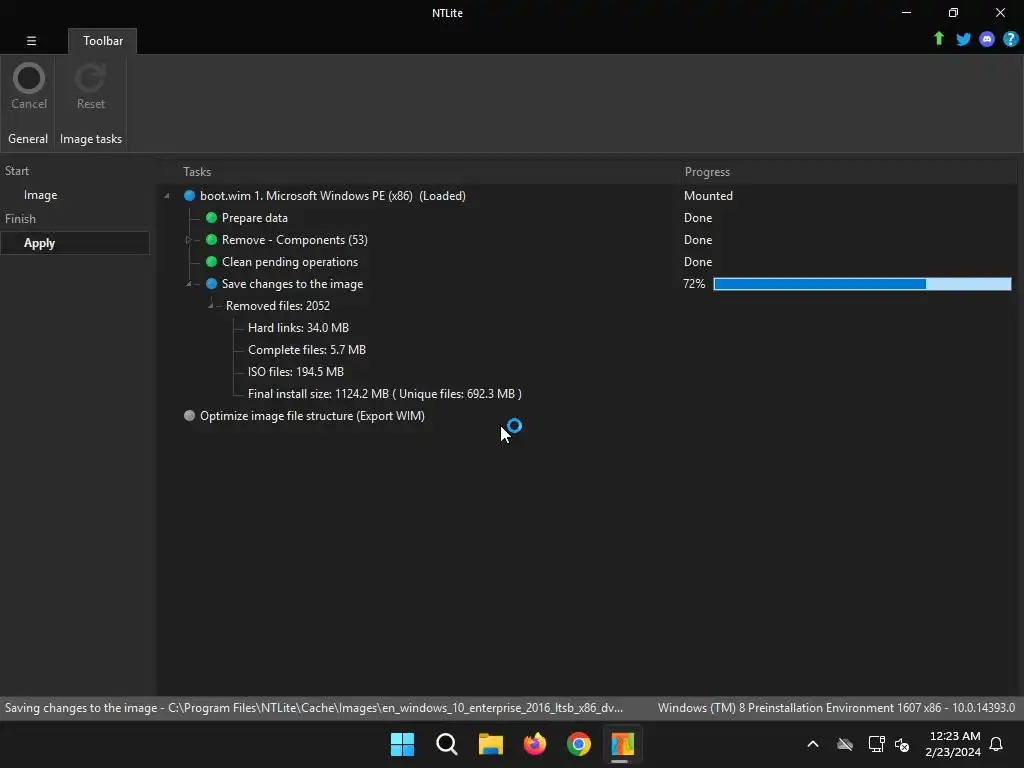Click the Cancel button icon
This screenshot has height=768, width=1024.
[29, 78]
